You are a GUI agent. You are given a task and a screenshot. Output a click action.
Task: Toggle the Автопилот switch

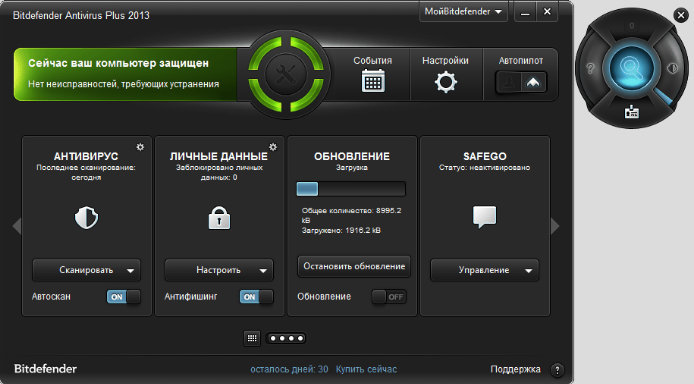pos(520,82)
